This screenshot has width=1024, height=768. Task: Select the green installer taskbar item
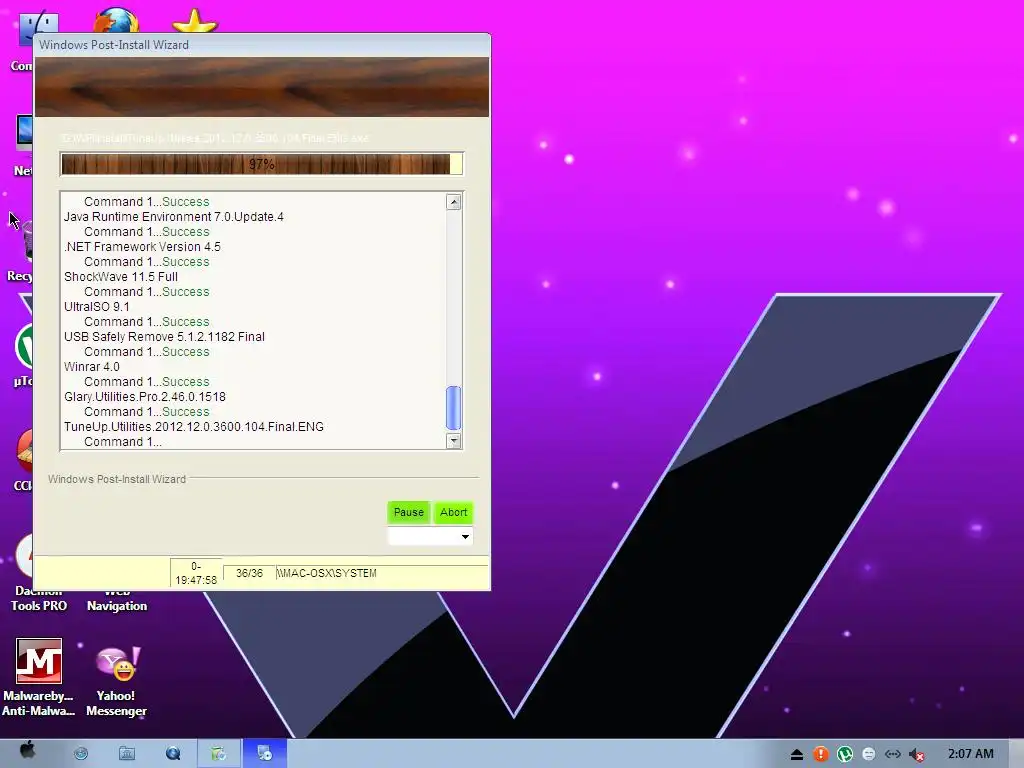[x=219, y=754]
